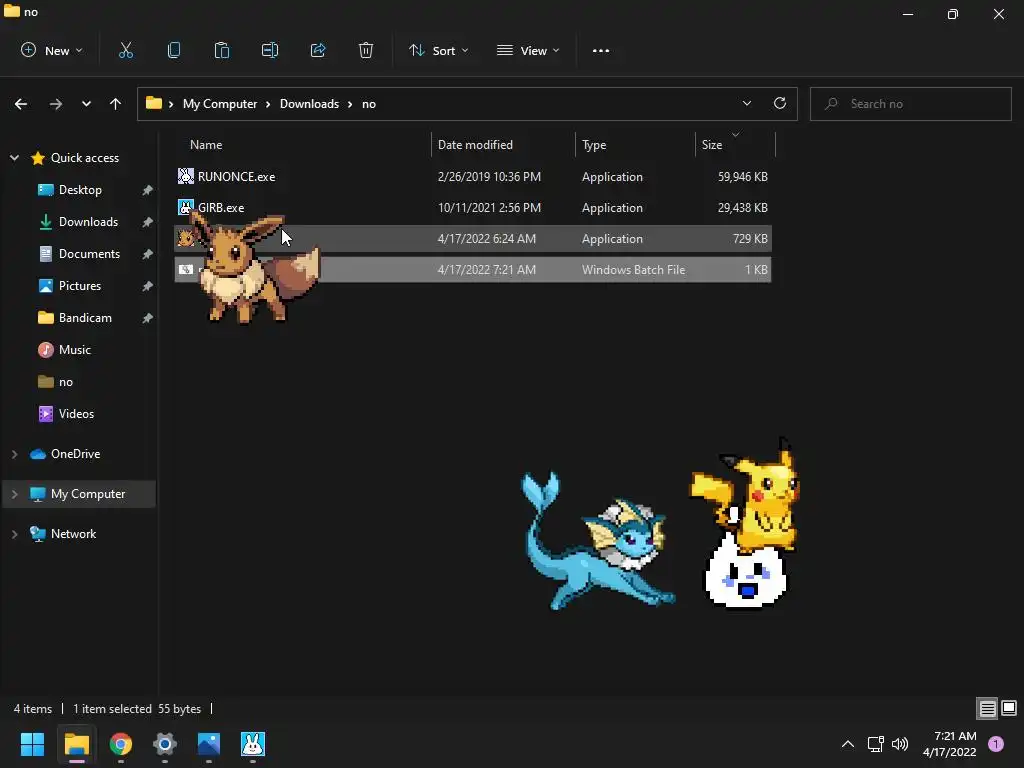Image resolution: width=1024 pixels, height=768 pixels.
Task: Go forward with the right arrow
Action: pos(56,104)
